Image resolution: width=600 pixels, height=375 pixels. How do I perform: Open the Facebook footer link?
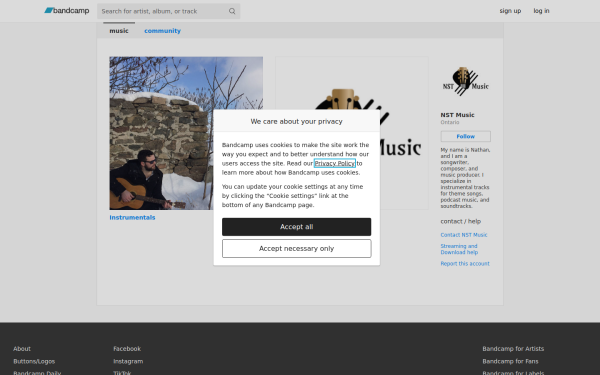click(x=127, y=349)
